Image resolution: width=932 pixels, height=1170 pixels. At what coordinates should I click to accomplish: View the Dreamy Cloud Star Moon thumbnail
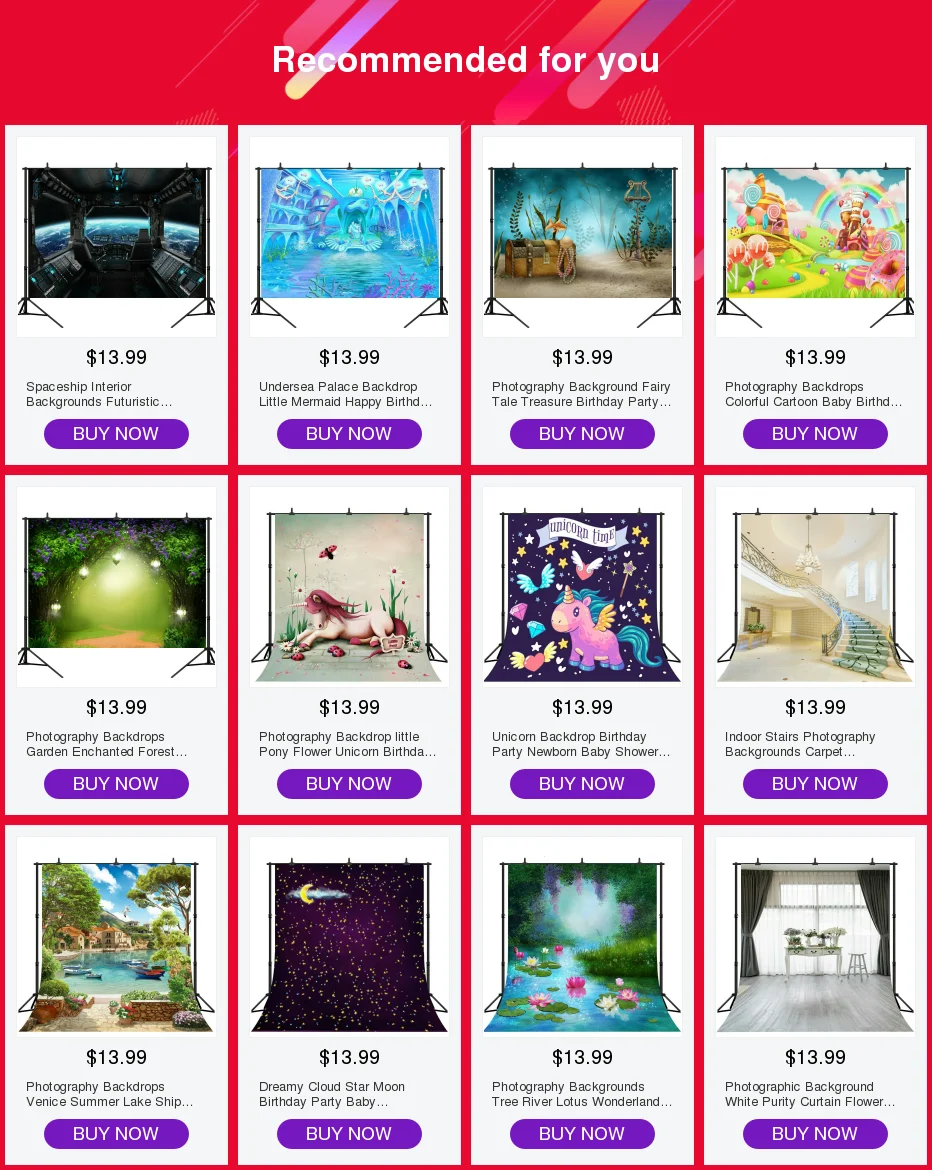pos(349,936)
